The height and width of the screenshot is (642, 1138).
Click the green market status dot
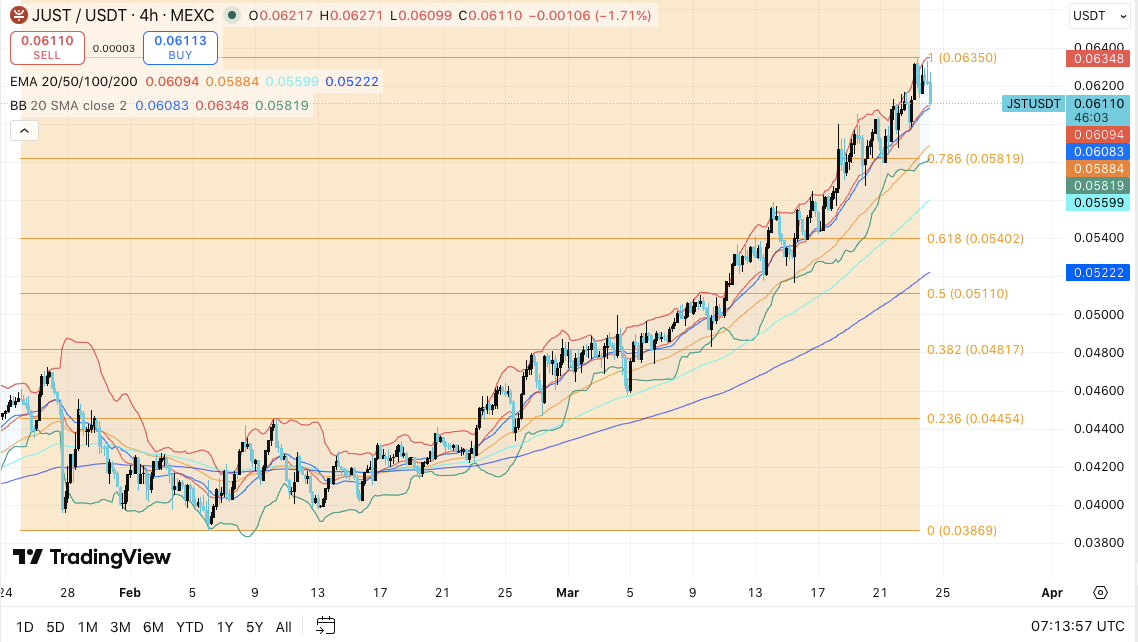click(232, 16)
